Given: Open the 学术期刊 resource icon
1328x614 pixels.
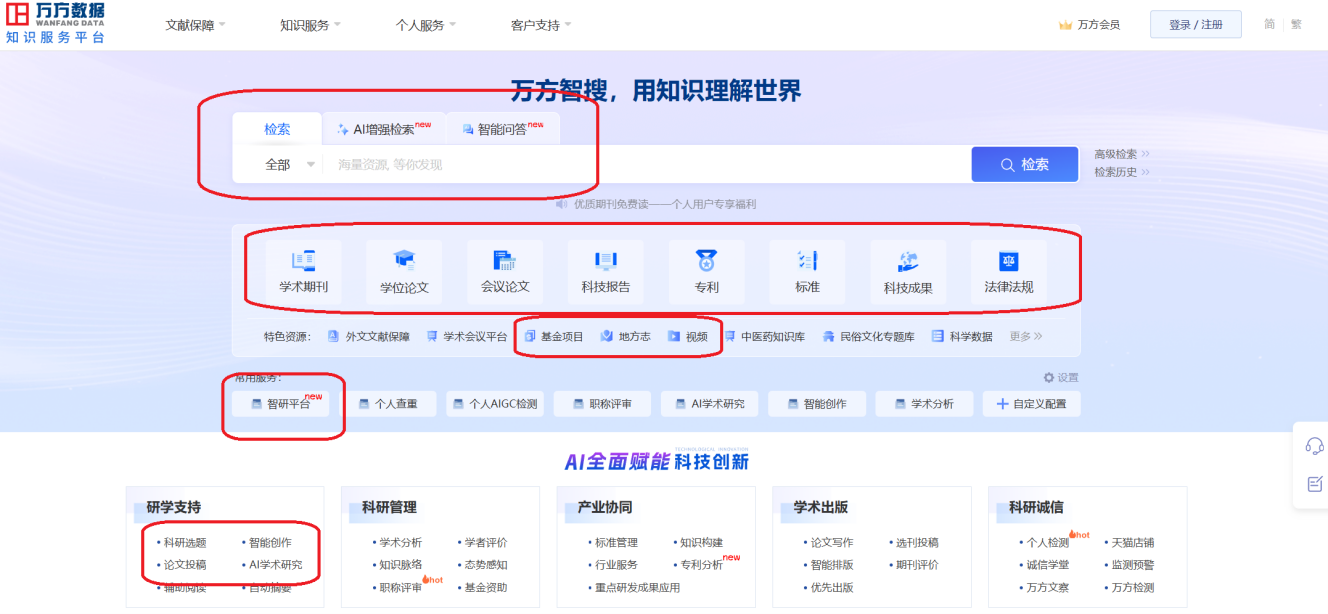Looking at the screenshot, I should pyautogui.click(x=304, y=261).
